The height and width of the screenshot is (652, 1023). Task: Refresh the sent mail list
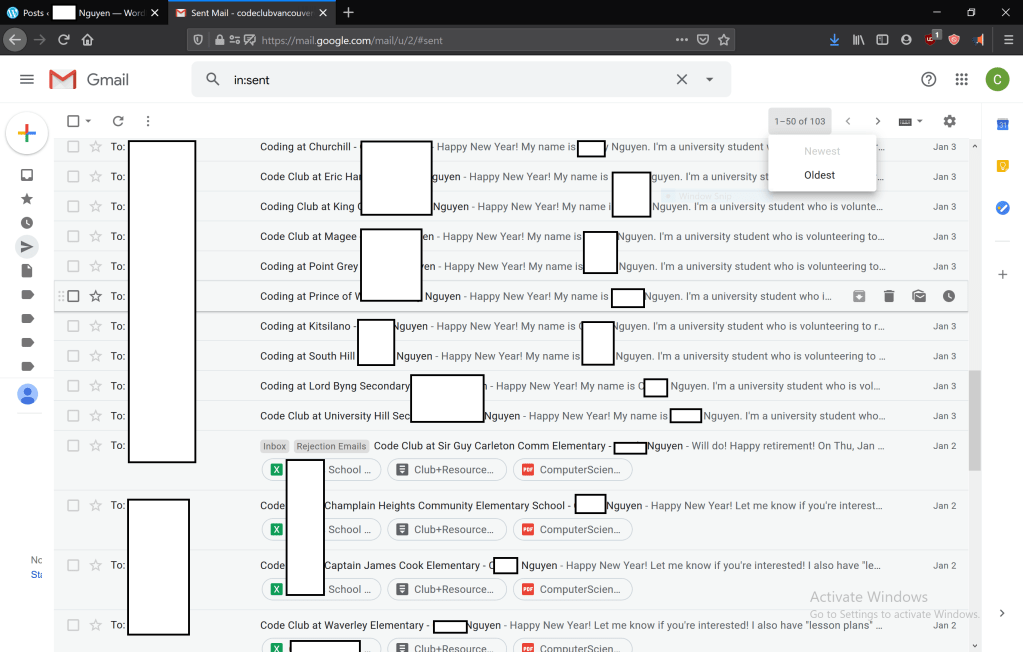(x=118, y=121)
